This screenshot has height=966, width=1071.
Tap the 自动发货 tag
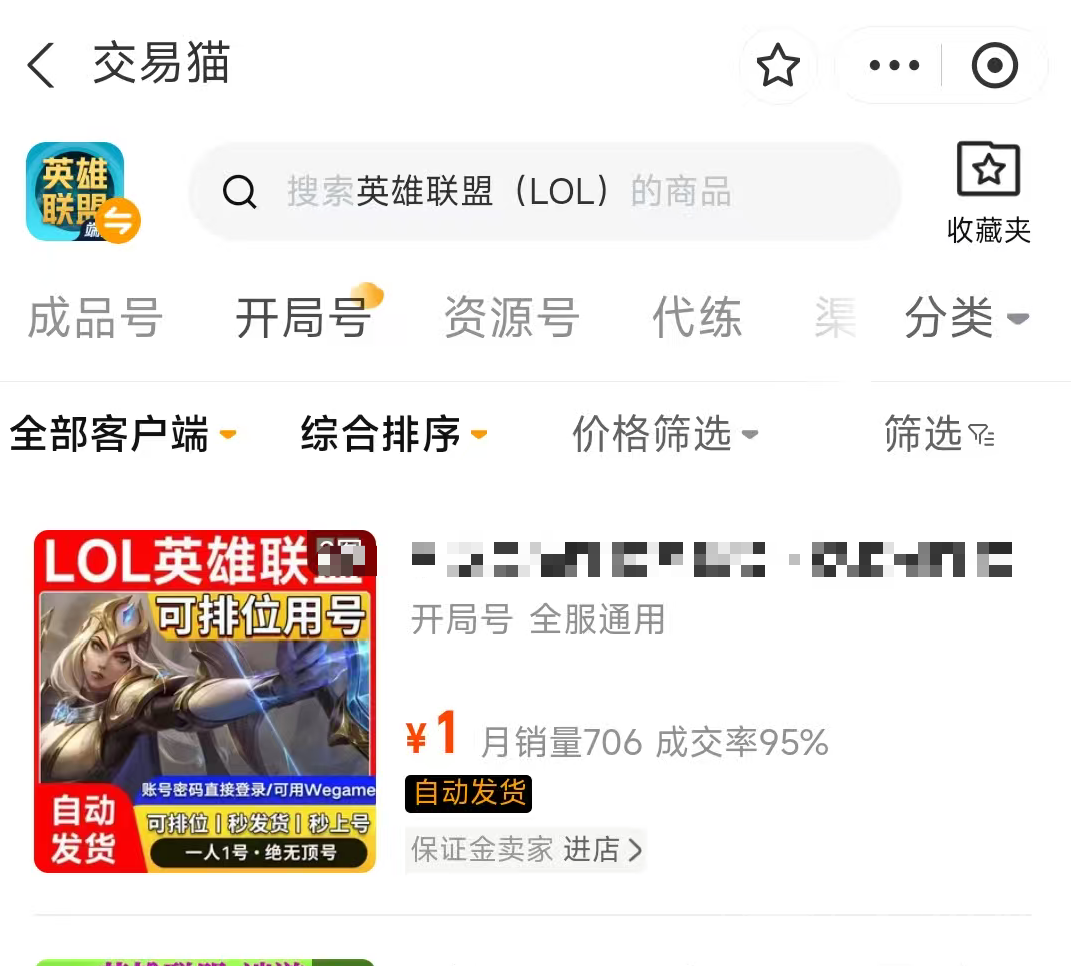coord(469,794)
